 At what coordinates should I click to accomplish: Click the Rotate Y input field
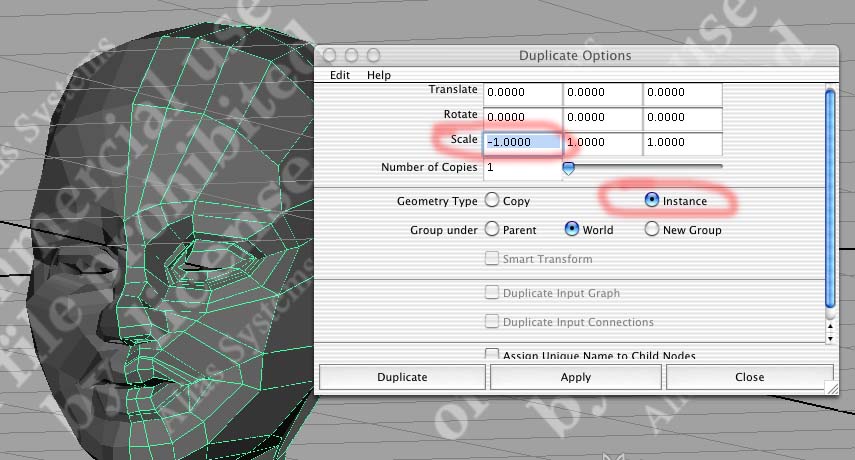[x=602, y=117]
